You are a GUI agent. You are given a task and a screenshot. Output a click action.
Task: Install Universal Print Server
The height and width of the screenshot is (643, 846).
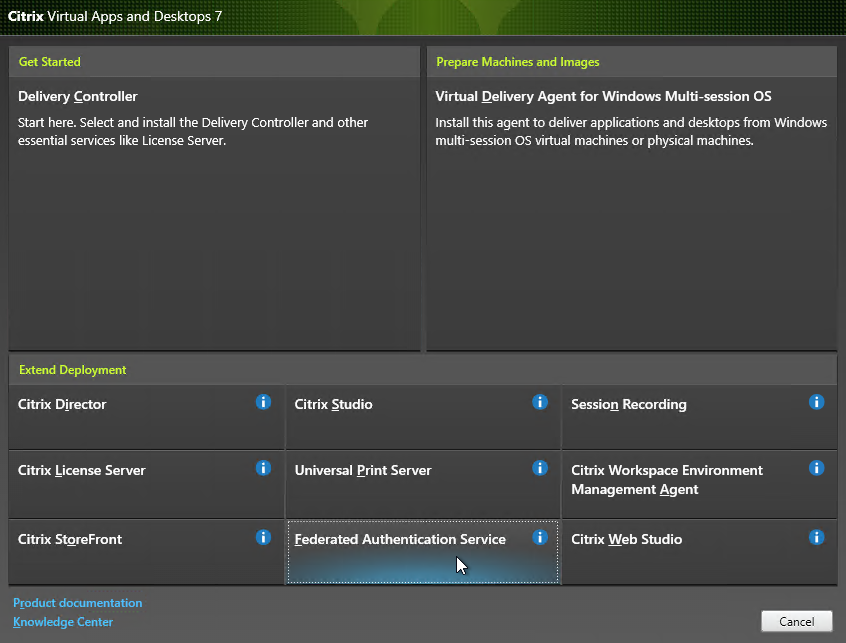[x=423, y=484]
